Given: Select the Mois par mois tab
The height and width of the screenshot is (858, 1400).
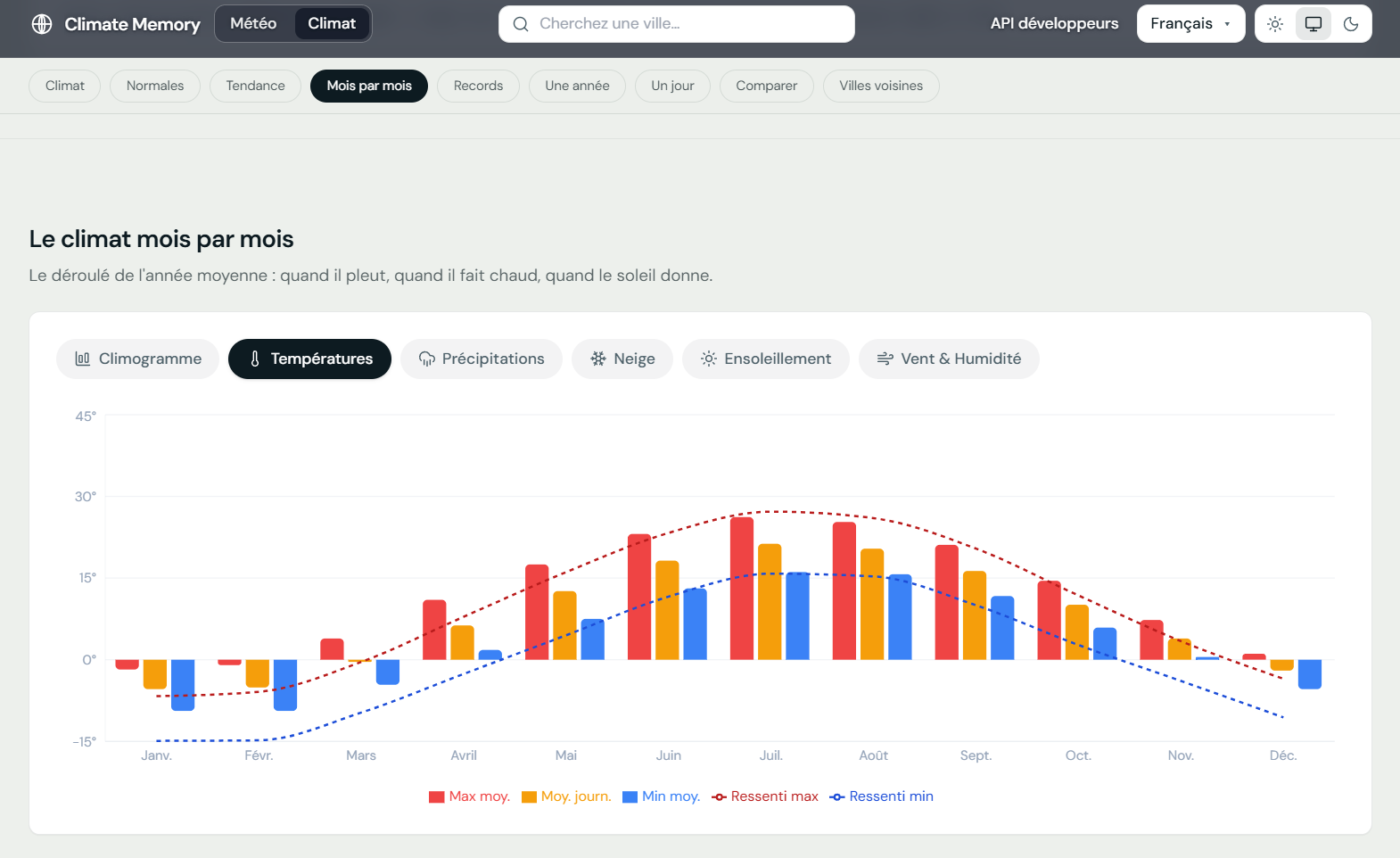Looking at the screenshot, I should [x=369, y=86].
